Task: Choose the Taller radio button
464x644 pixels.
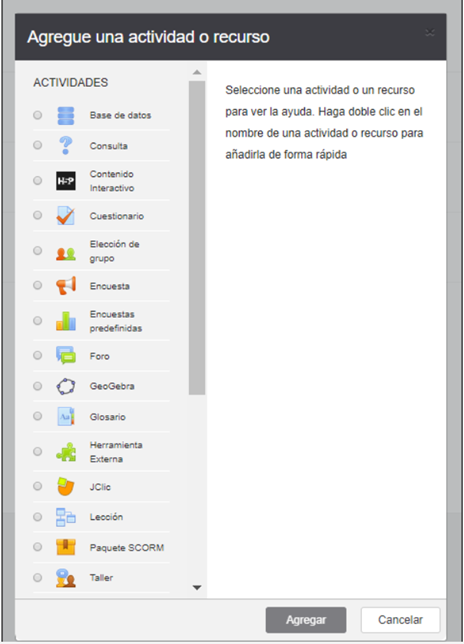Action: tap(37, 577)
